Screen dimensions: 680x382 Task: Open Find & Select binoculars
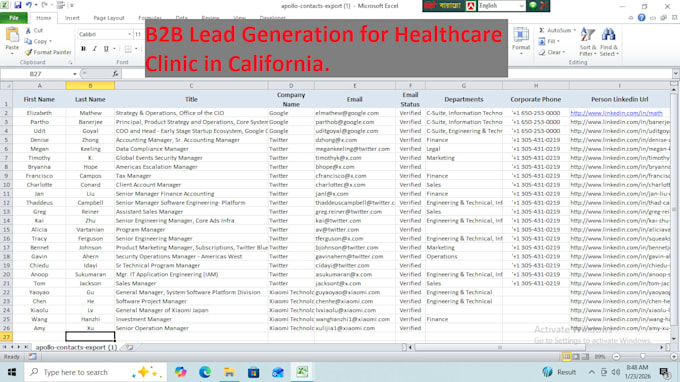click(x=609, y=41)
